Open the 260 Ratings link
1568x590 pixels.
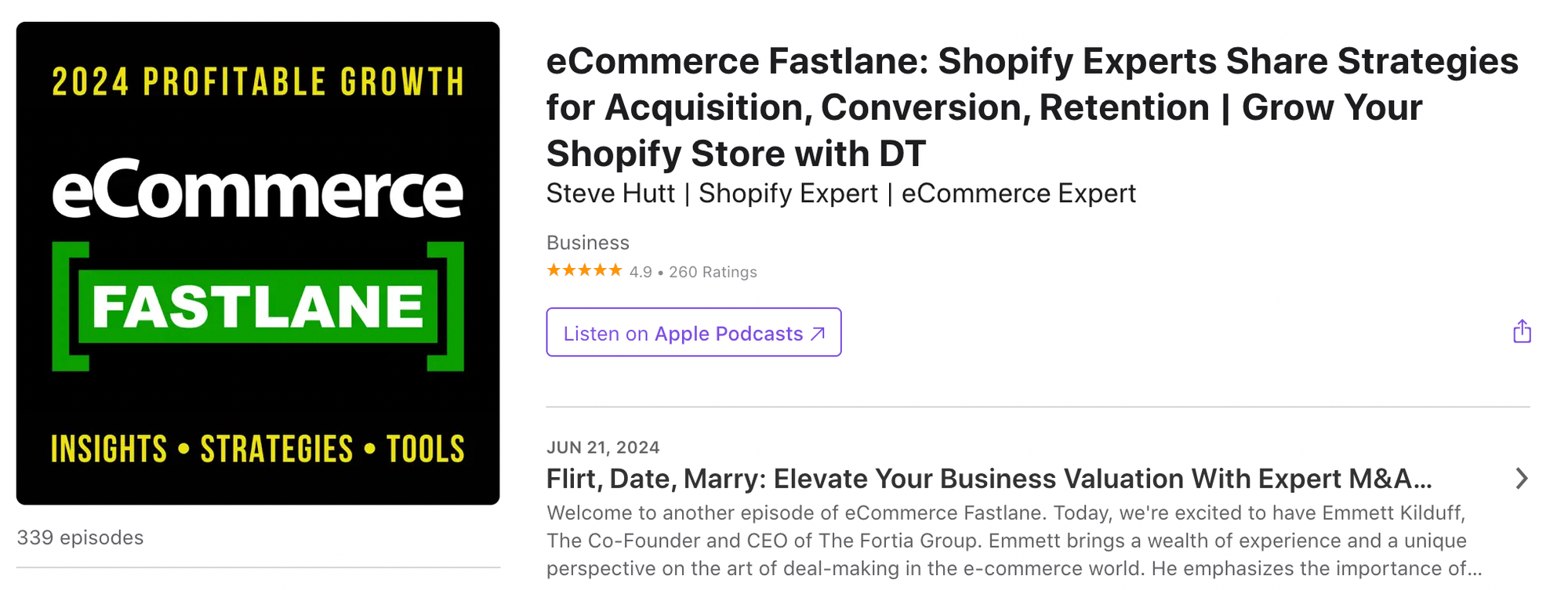712,272
